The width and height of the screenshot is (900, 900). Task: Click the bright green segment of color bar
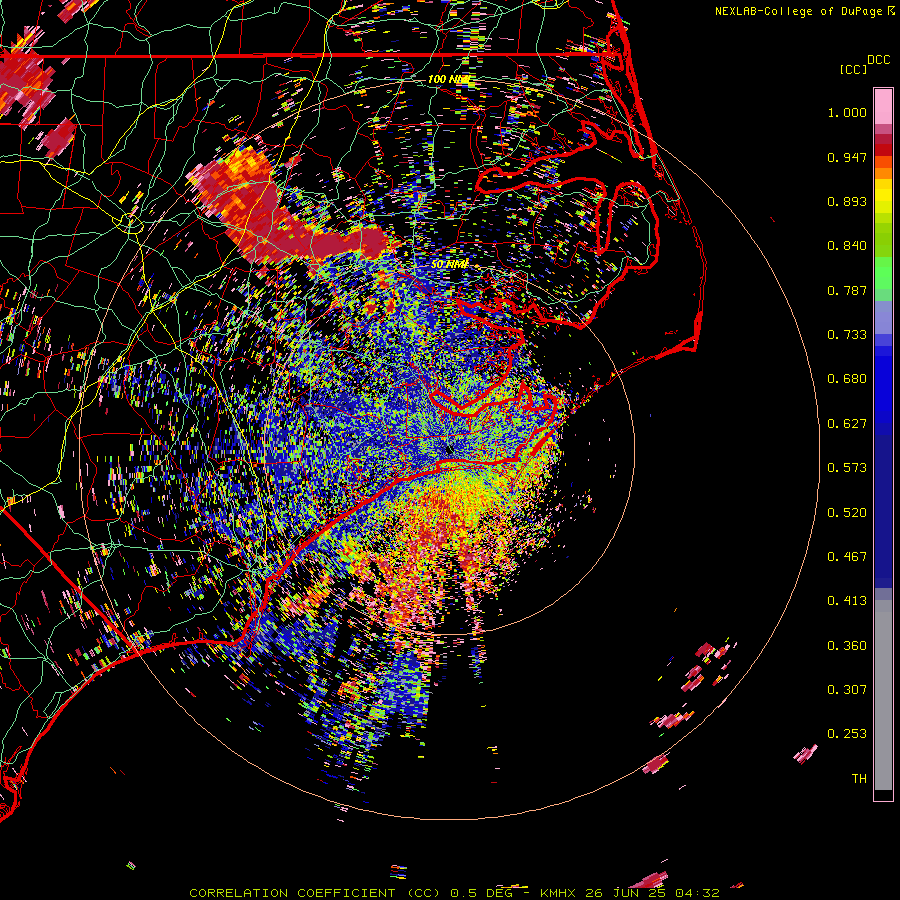[x=883, y=273]
